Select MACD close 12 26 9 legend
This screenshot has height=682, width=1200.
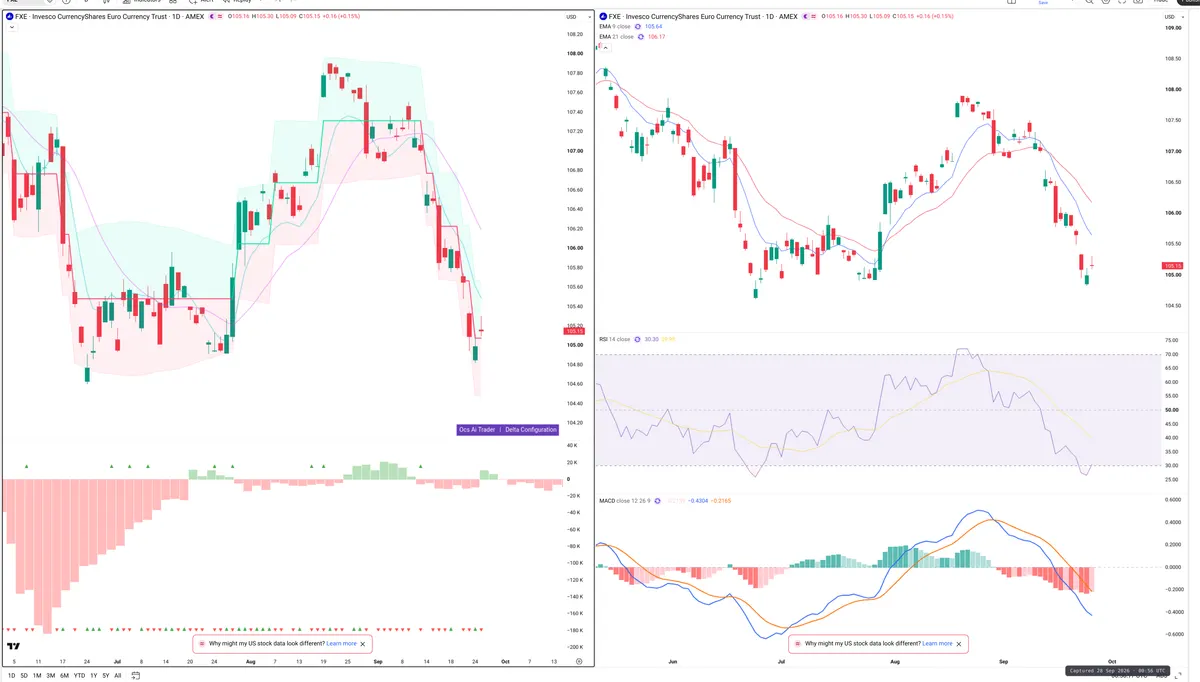click(626, 500)
